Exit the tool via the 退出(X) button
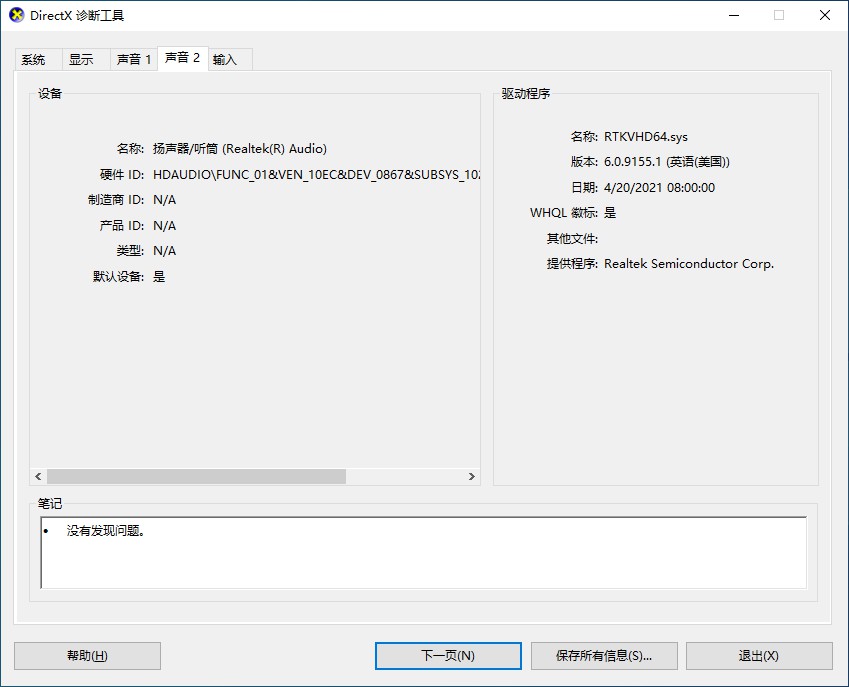849x687 pixels. click(x=760, y=656)
